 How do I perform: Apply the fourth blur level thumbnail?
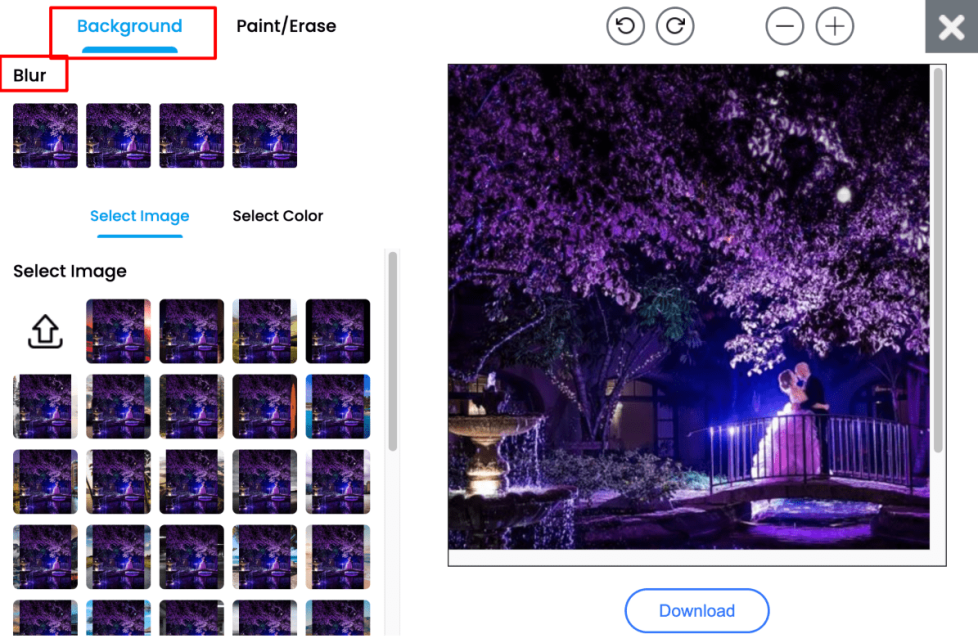[x=264, y=135]
